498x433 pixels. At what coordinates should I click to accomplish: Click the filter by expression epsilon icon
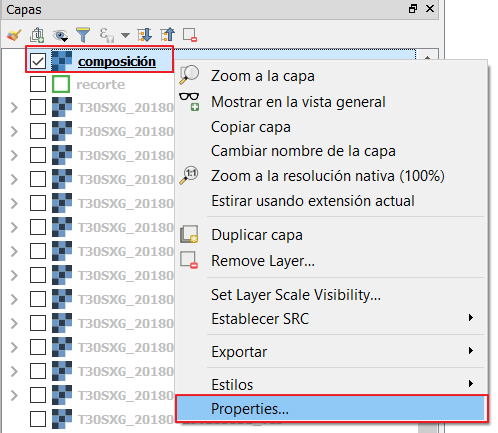(107, 35)
